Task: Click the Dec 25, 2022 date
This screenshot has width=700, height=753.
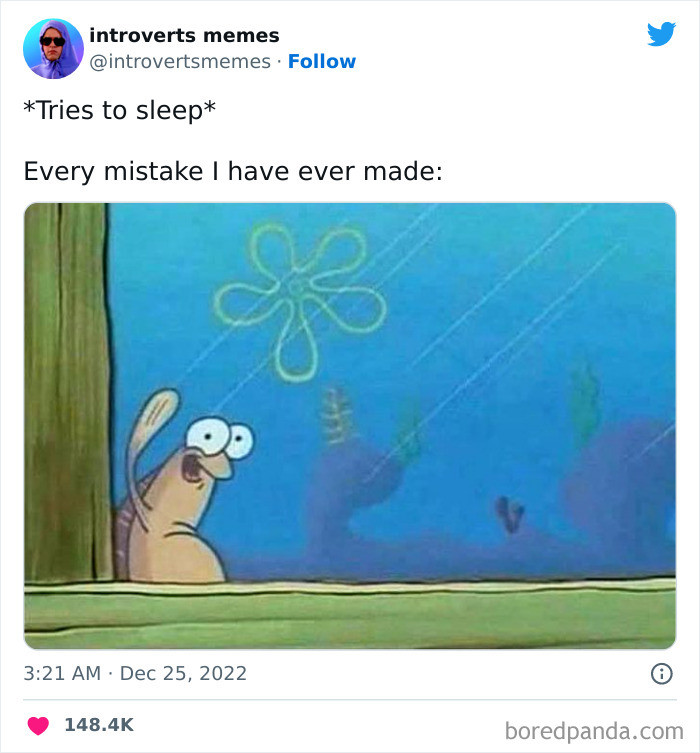Action: click(183, 674)
